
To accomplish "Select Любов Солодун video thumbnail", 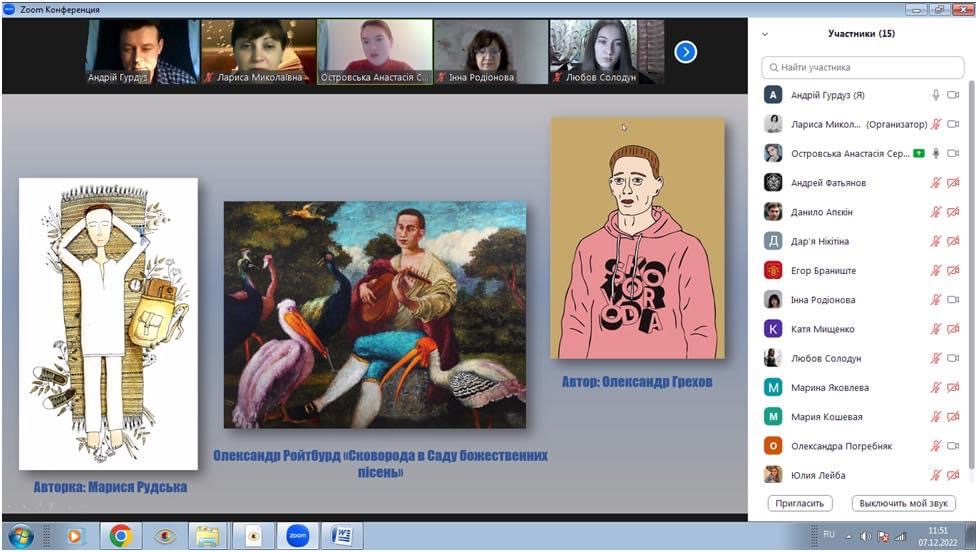I will (607, 52).
